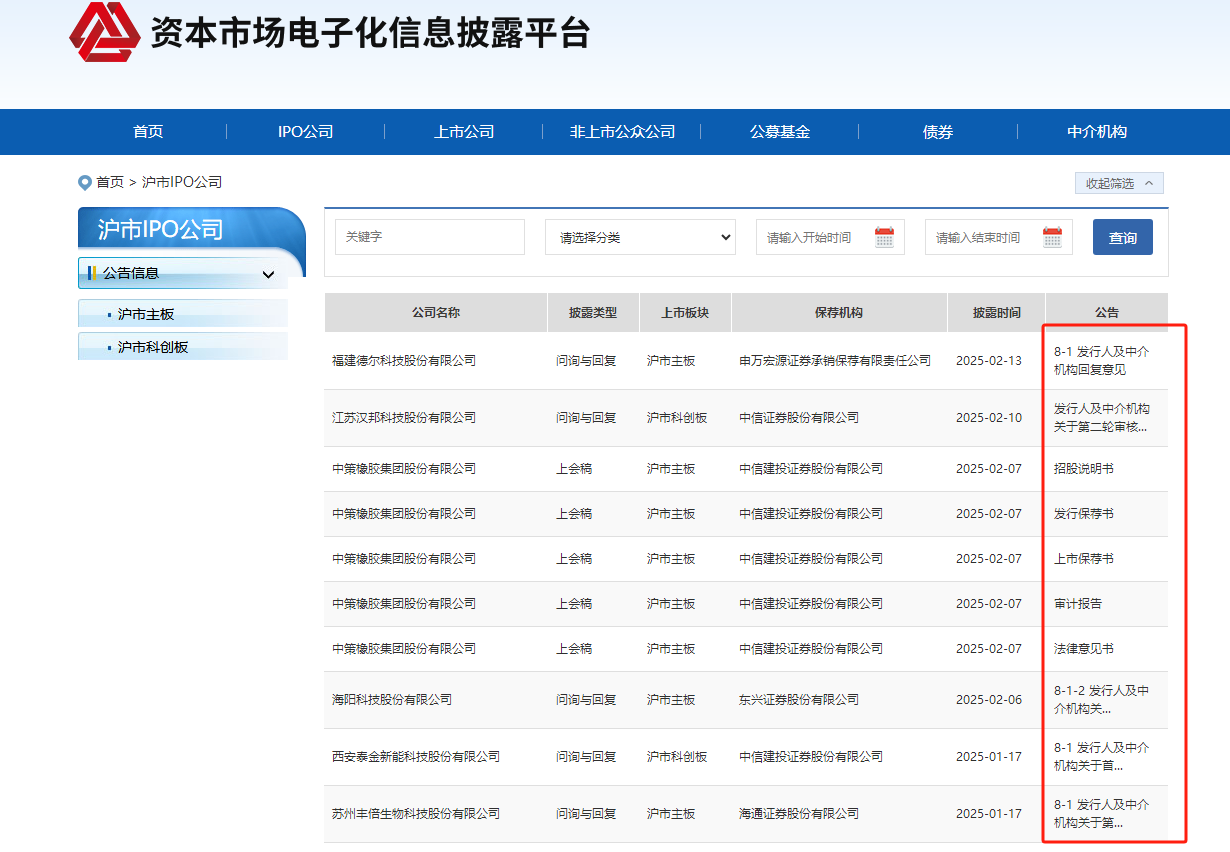The image size is (1230, 852).
Task: Click the 公告 column header
Action: [x=1107, y=313]
